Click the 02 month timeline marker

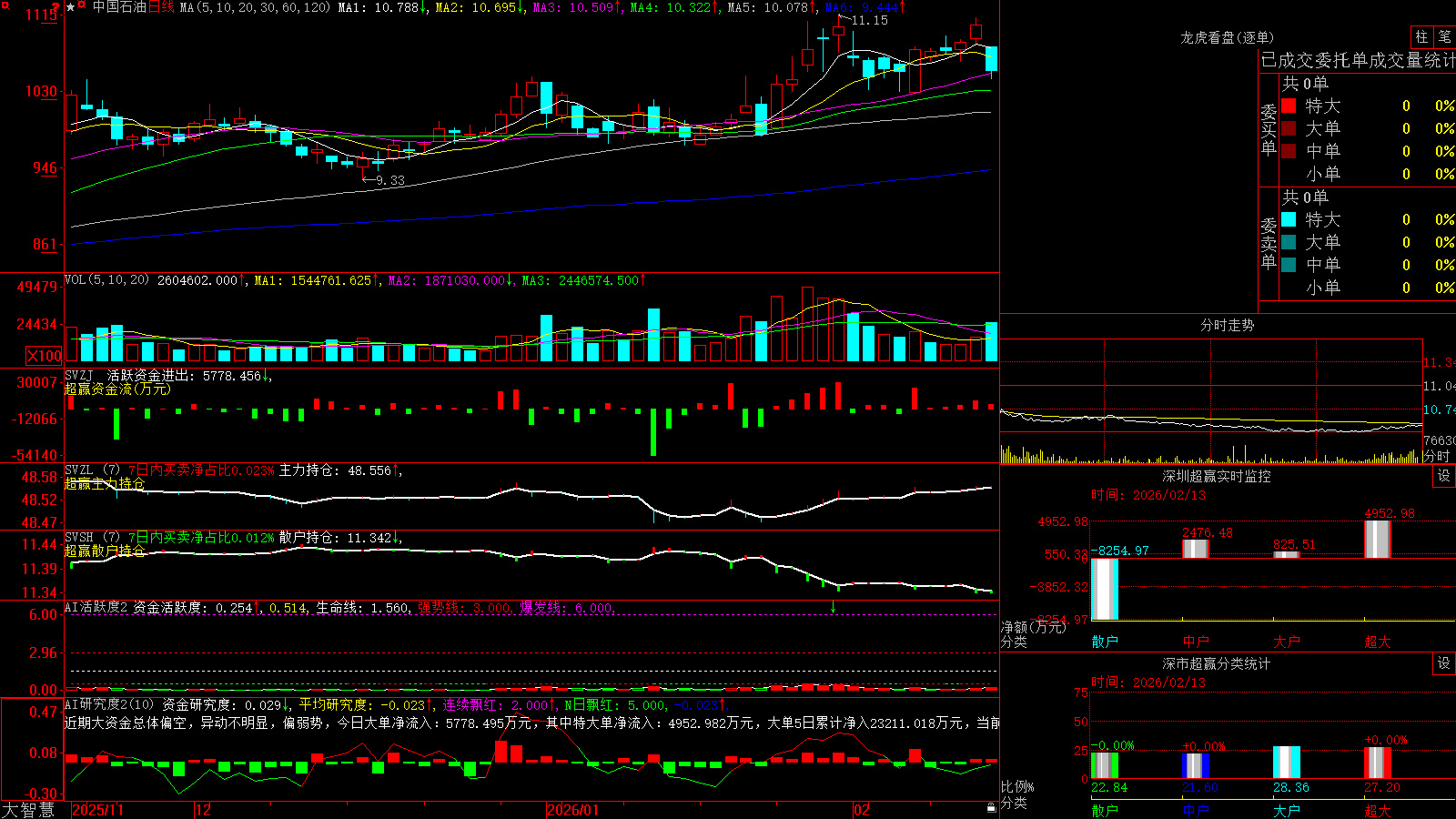862,810
